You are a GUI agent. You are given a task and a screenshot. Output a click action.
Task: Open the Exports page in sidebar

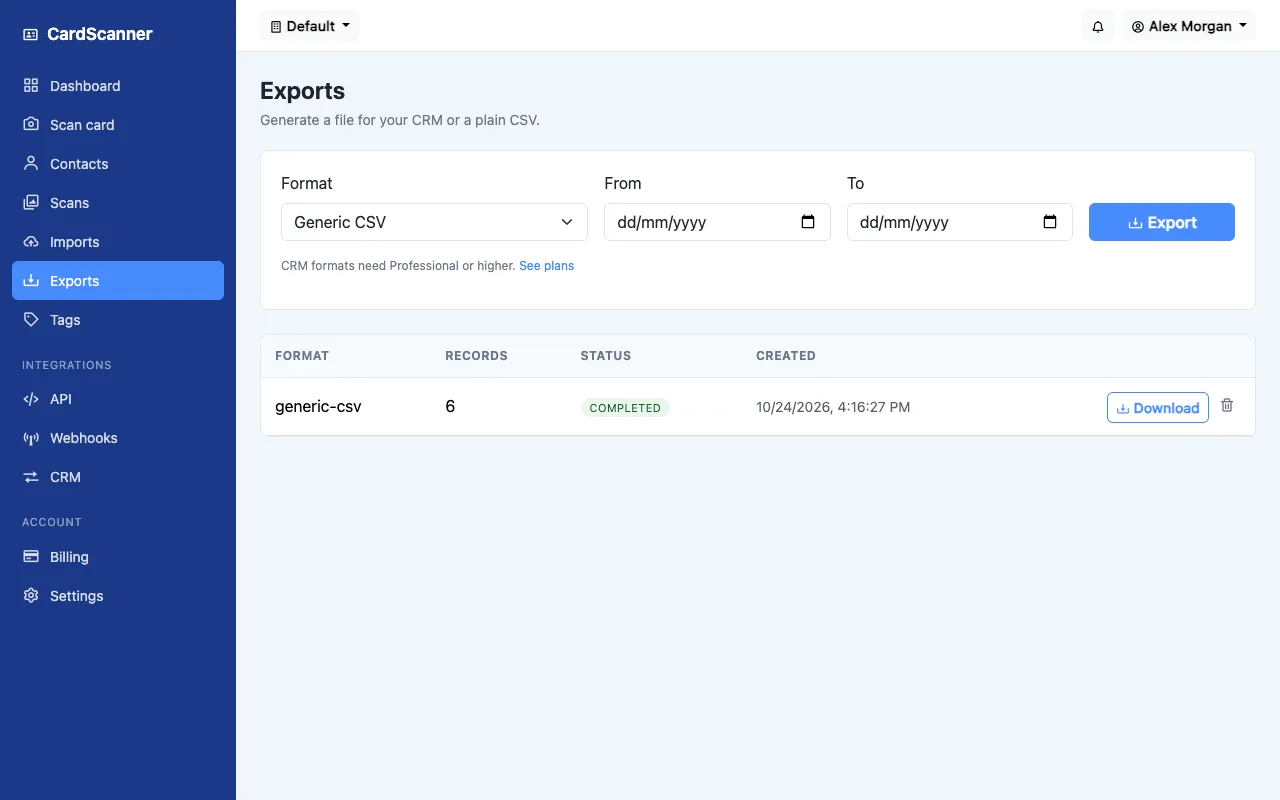coord(118,281)
